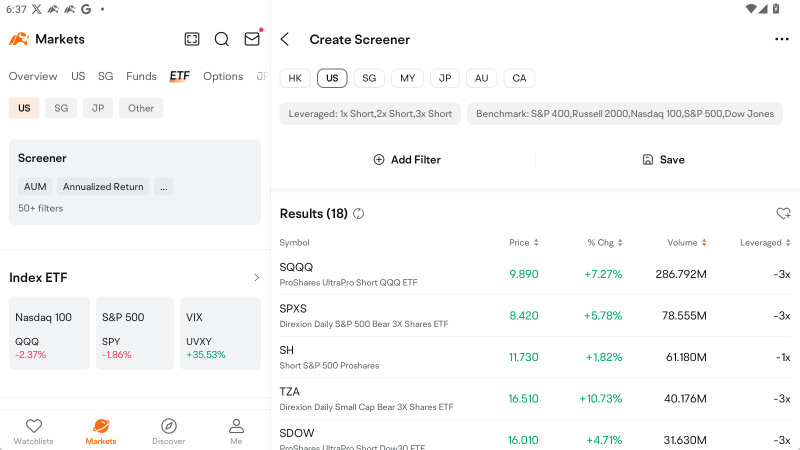Viewport: 800px width, 450px height.
Task: Open the scan/fullscreen icon in Markets header
Action: click(192, 39)
